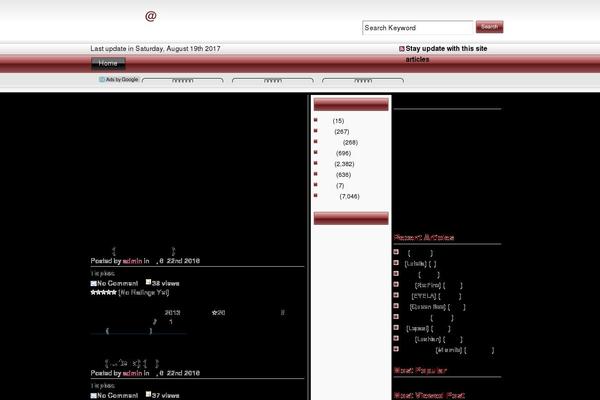Focus the Search Keyword field
600x400 pixels.
coord(417,28)
